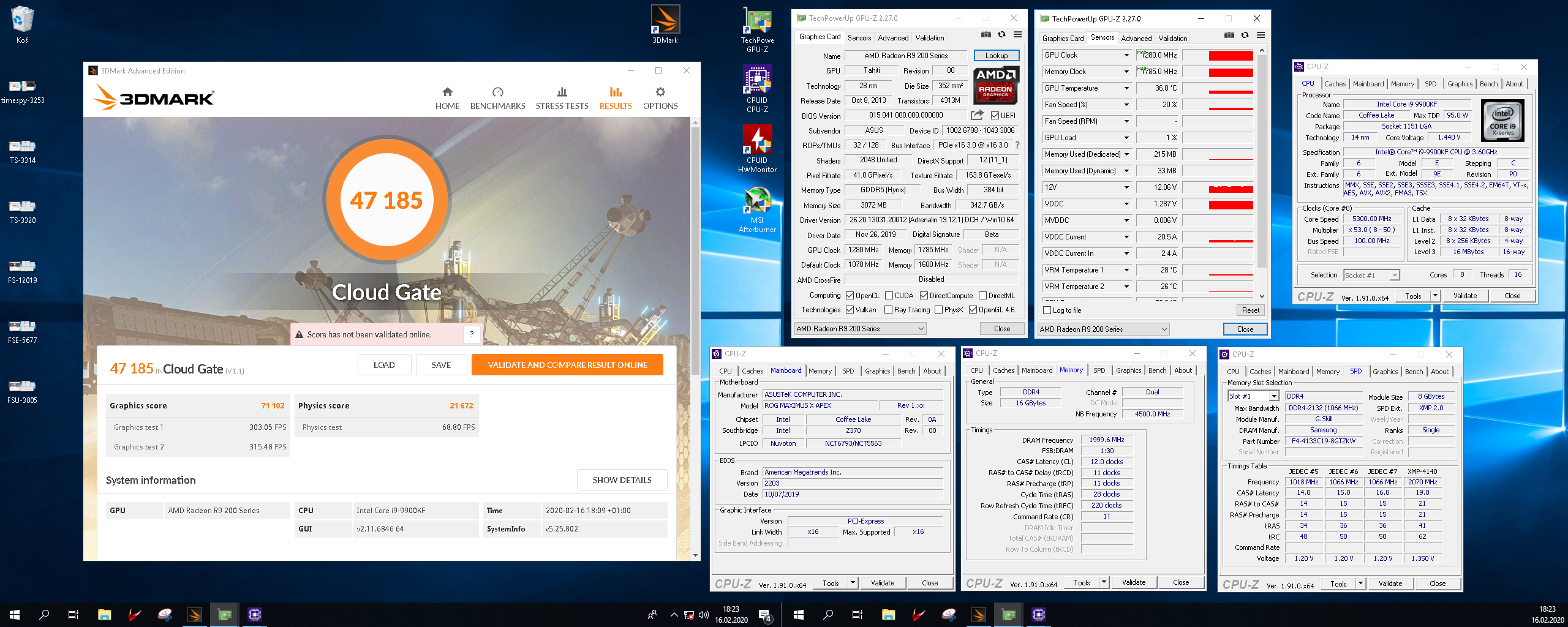The image size is (1568, 627).
Task: Toggle OpenCL checkbox in GPU-Z
Action: [x=850, y=296]
